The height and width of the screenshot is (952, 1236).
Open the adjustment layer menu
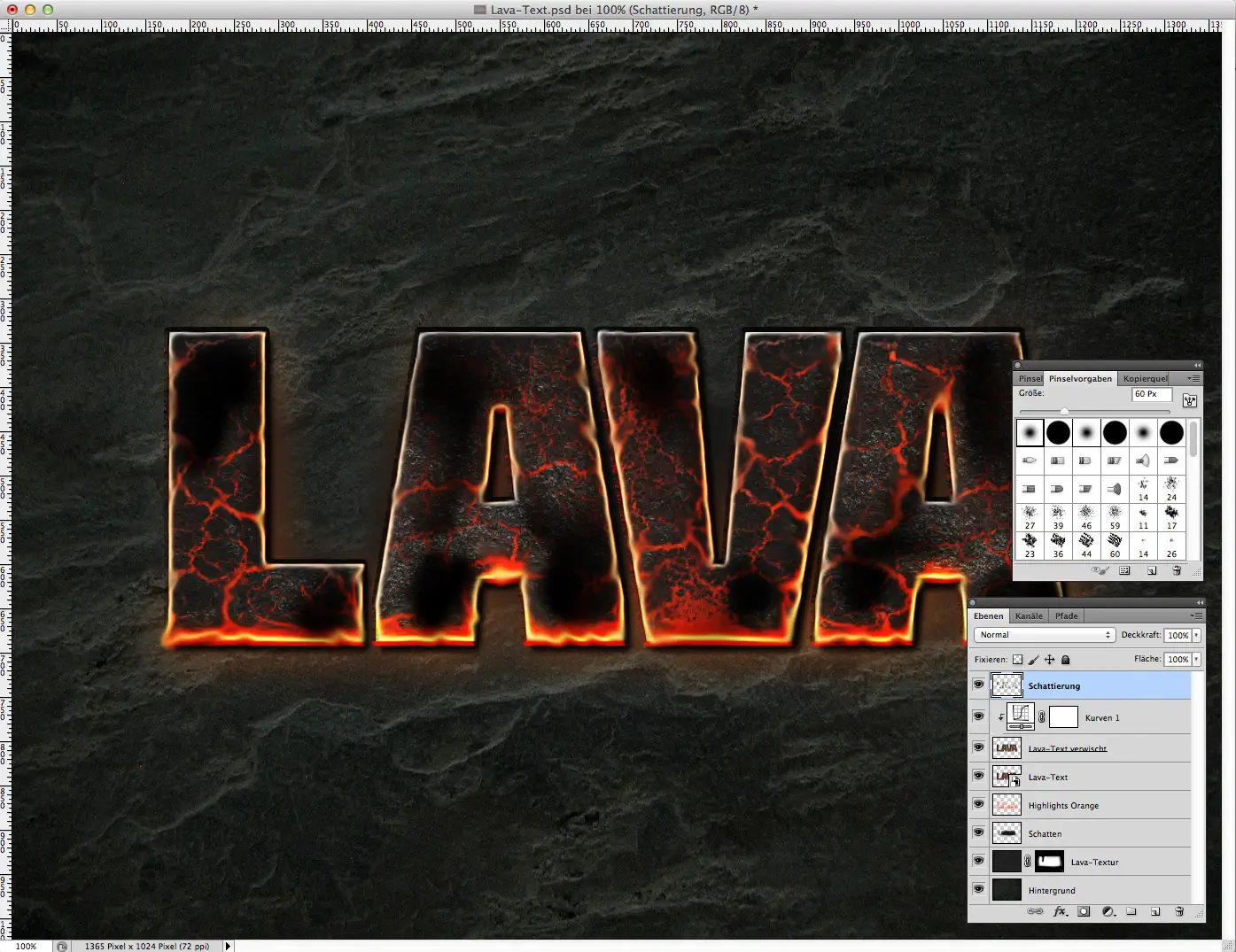[x=1107, y=911]
